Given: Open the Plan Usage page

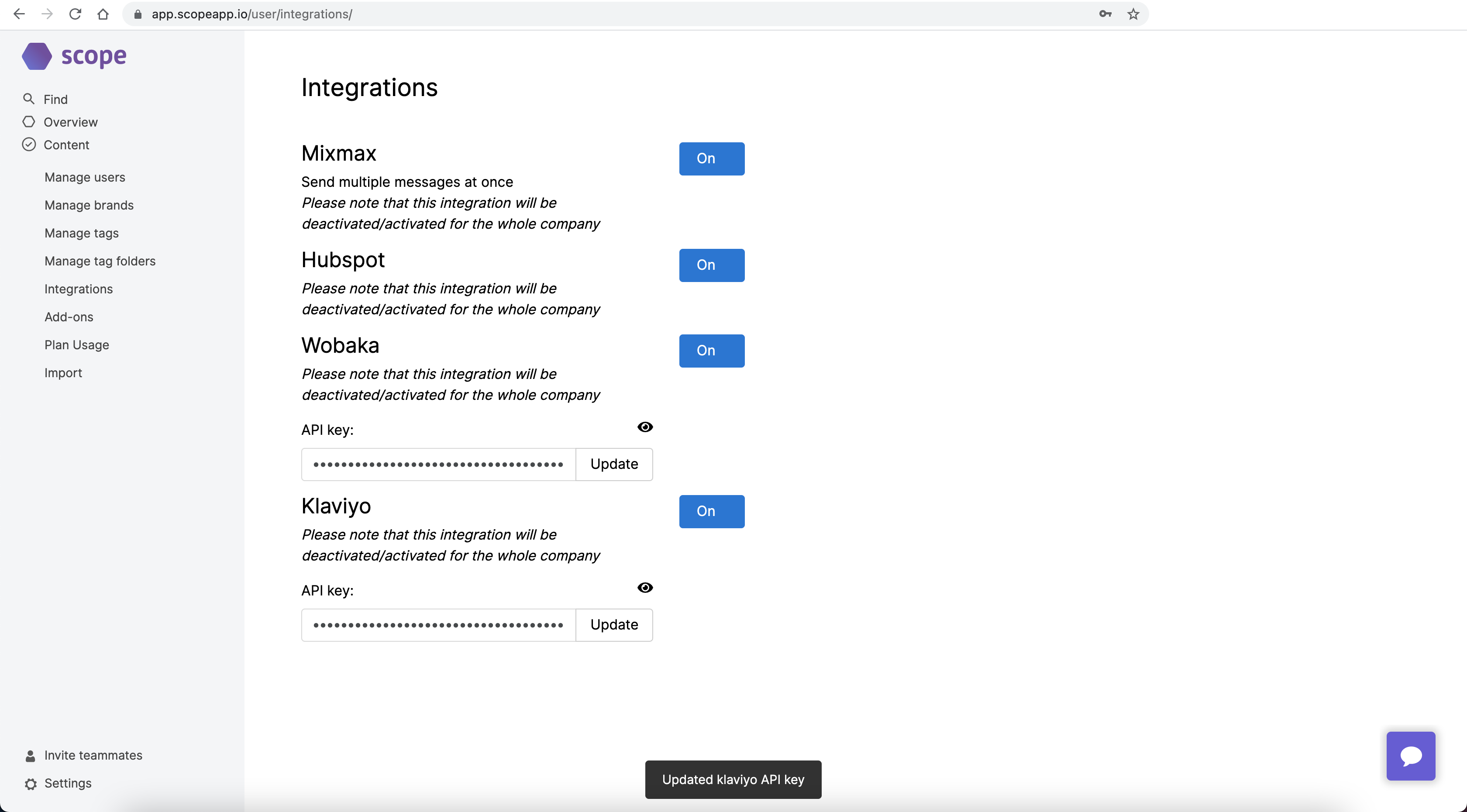Looking at the screenshot, I should (77, 344).
